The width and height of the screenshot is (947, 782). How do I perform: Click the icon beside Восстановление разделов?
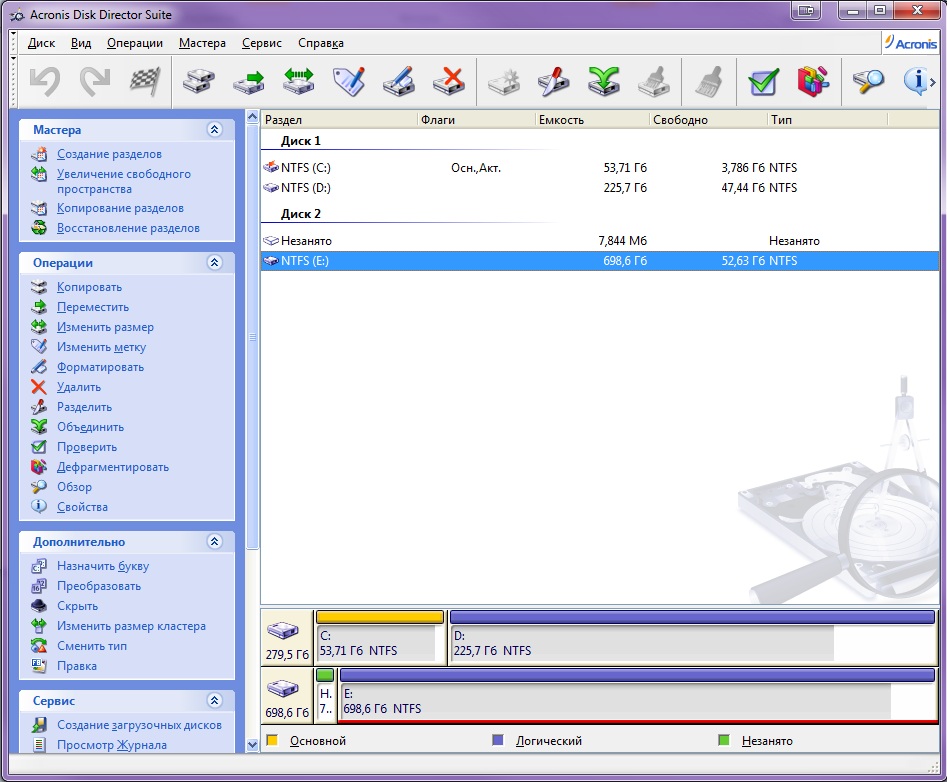tap(39, 228)
